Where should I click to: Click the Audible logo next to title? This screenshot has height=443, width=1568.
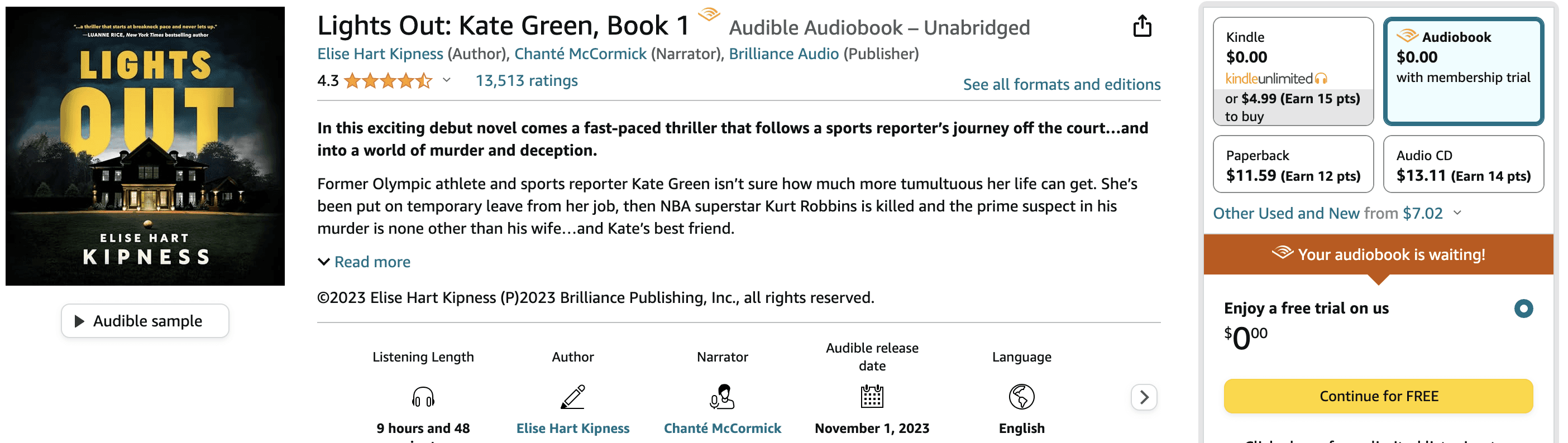coord(709,14)
